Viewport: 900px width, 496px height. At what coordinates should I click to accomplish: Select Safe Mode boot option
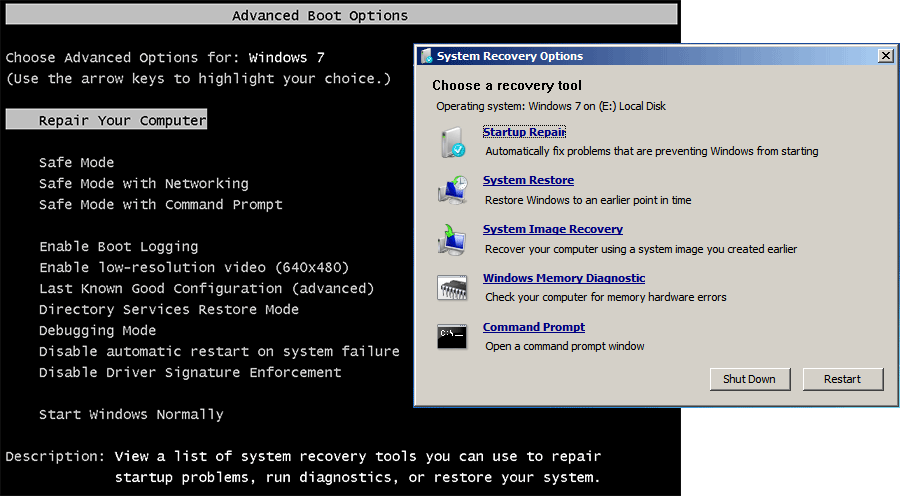(x=76, y=162)
